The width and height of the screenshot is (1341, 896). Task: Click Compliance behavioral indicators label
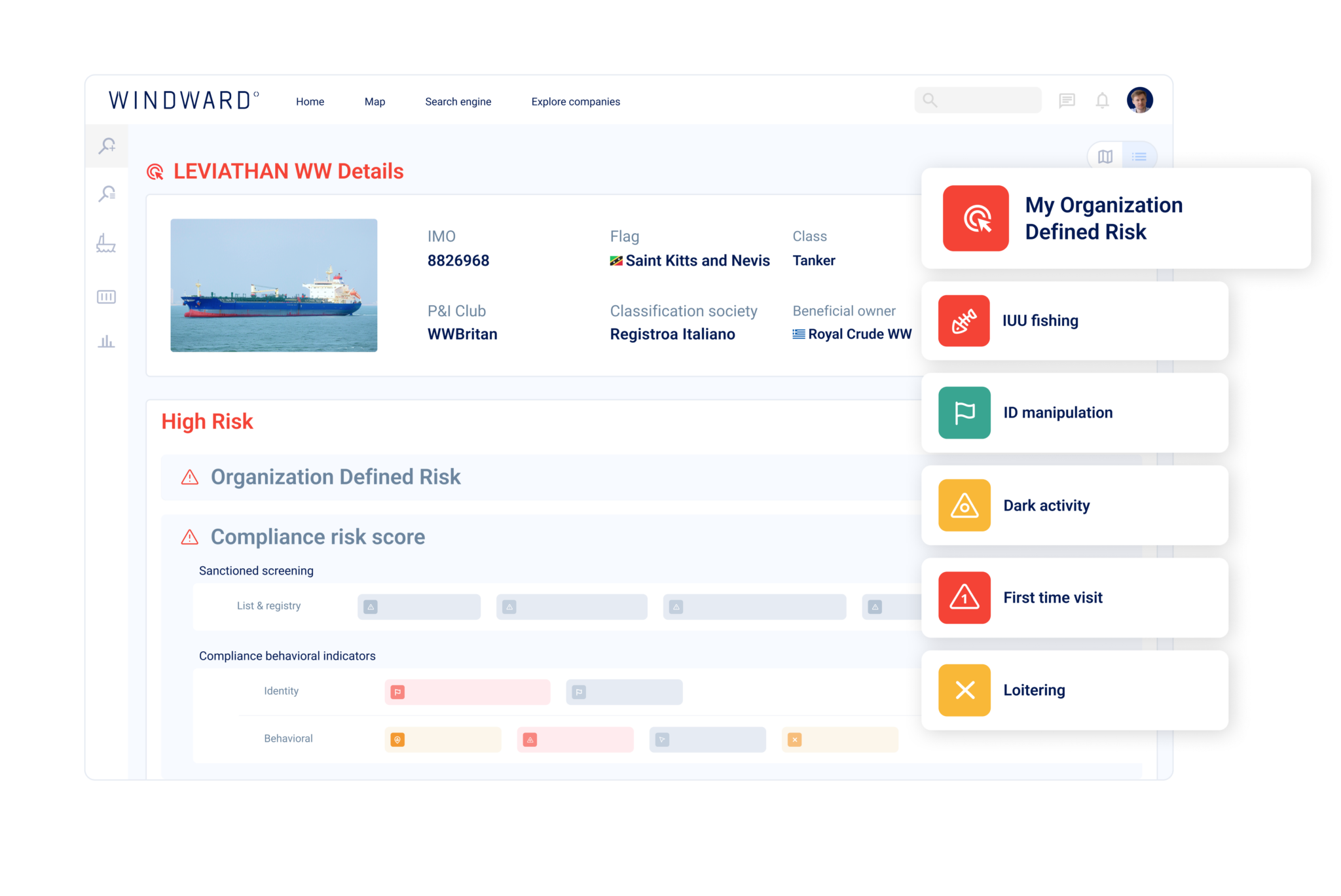coord(287,656)
